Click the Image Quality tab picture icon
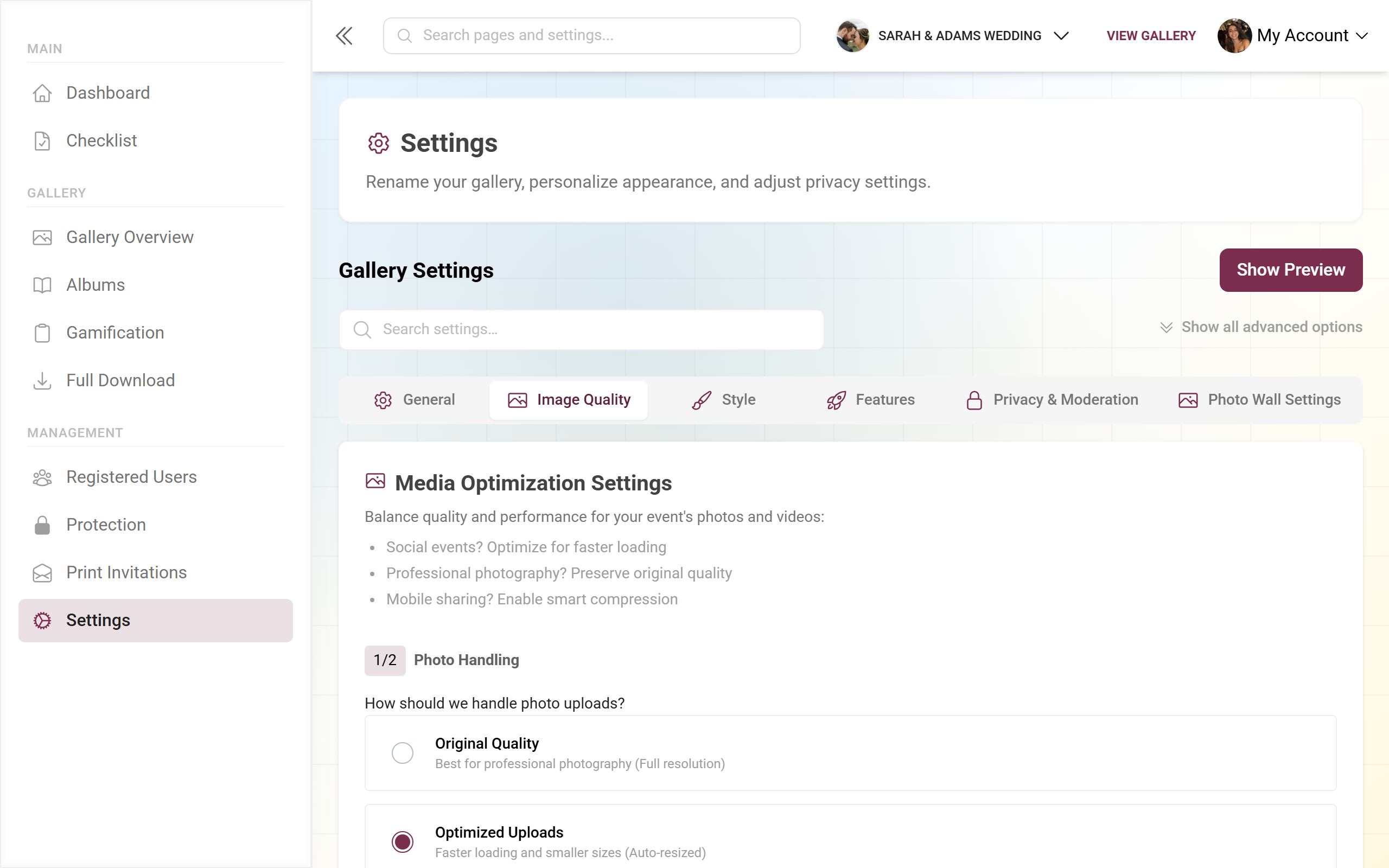 click(517, 400)
